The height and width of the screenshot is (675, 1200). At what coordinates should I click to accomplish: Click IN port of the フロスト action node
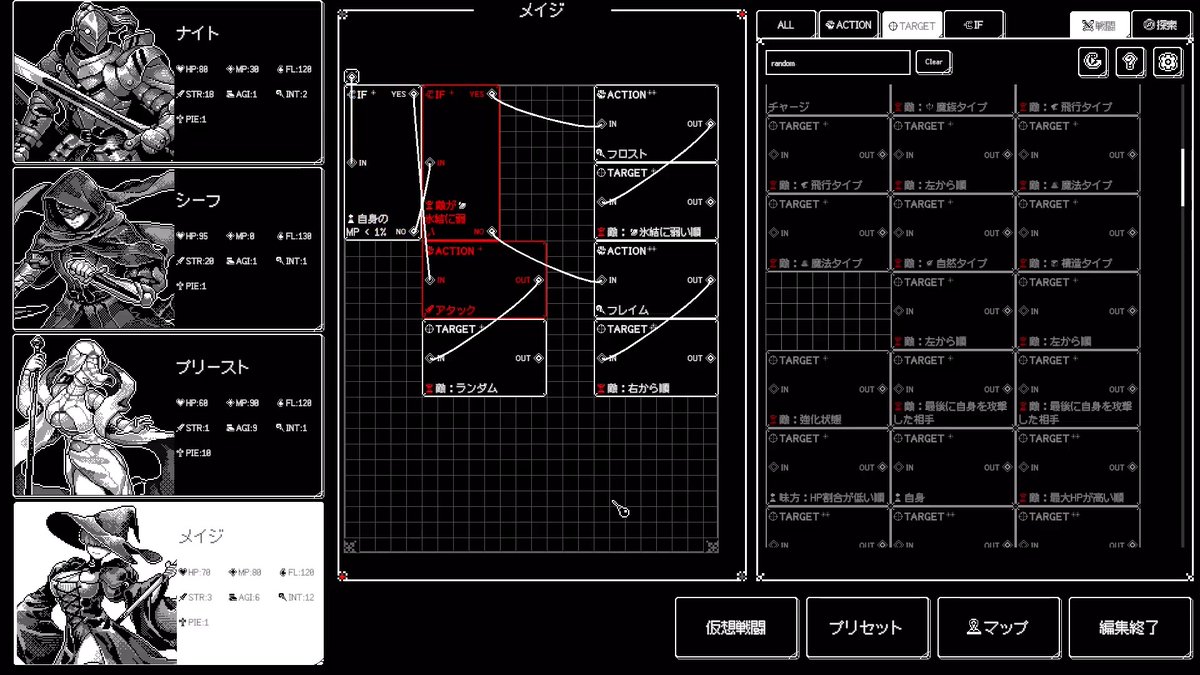tap(601, 124)
